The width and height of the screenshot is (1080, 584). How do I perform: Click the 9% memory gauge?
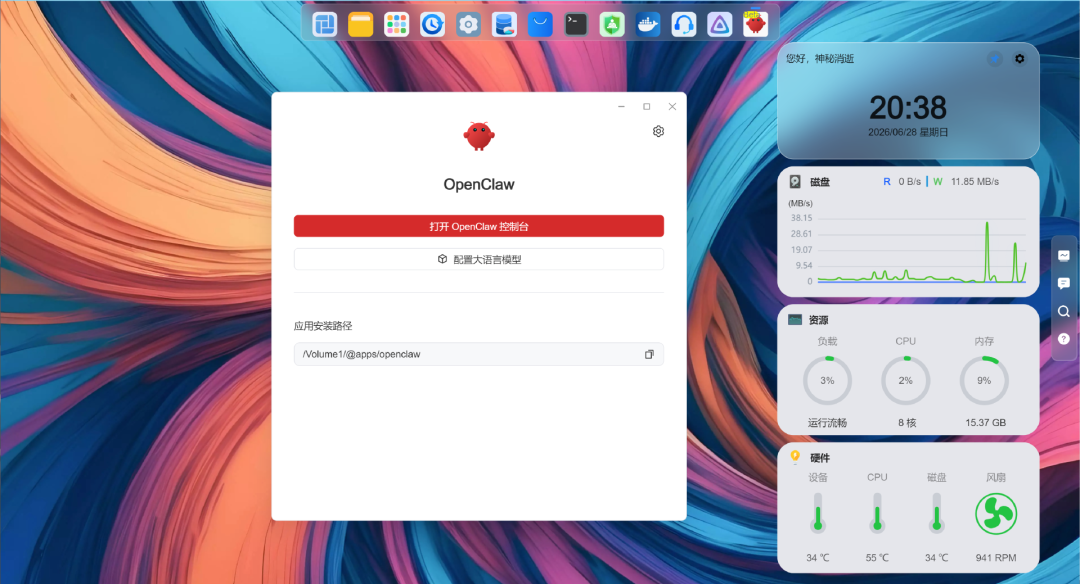point(984,380)
